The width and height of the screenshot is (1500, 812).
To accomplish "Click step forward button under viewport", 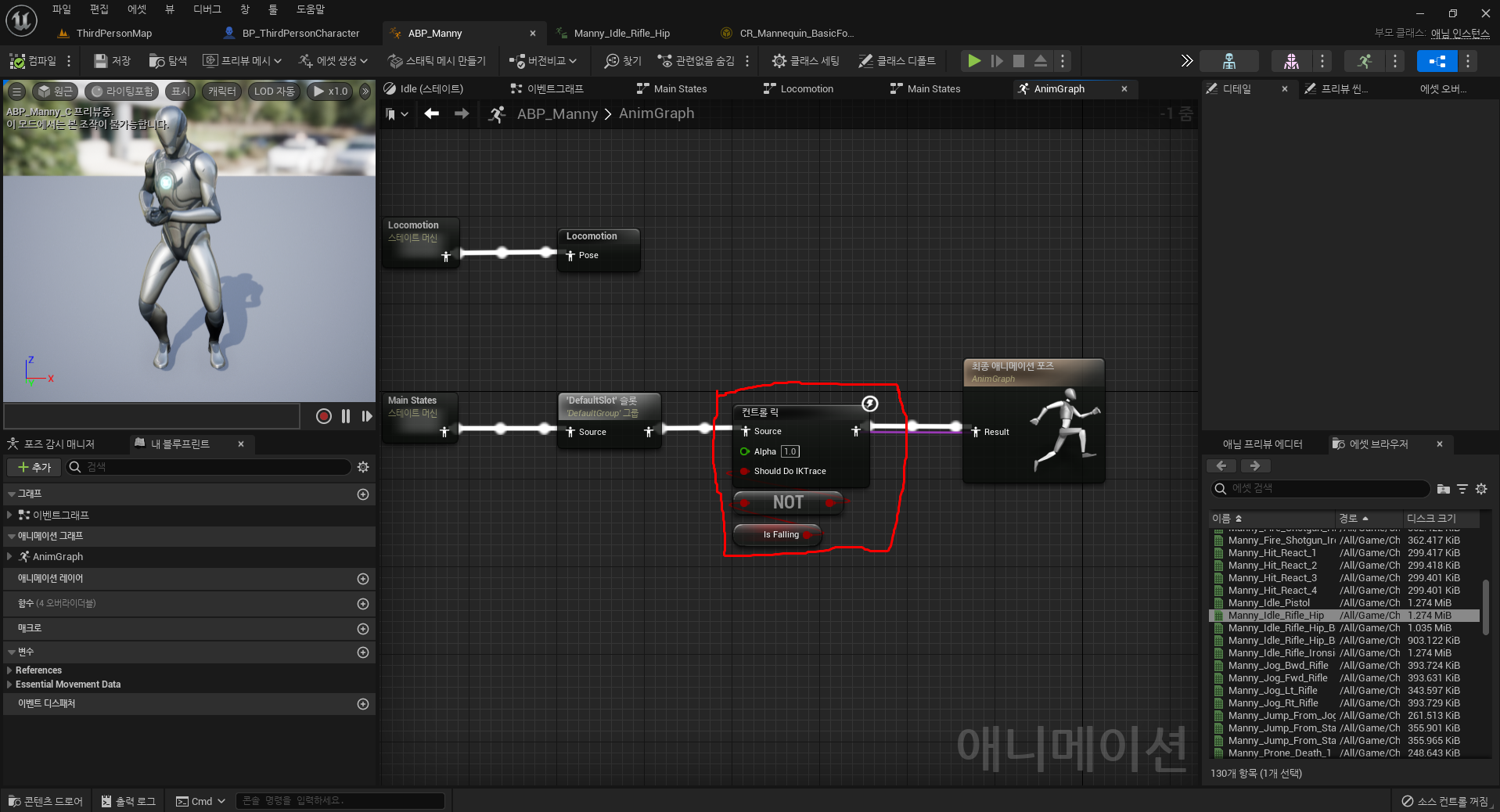I will [x=367, y=416].
